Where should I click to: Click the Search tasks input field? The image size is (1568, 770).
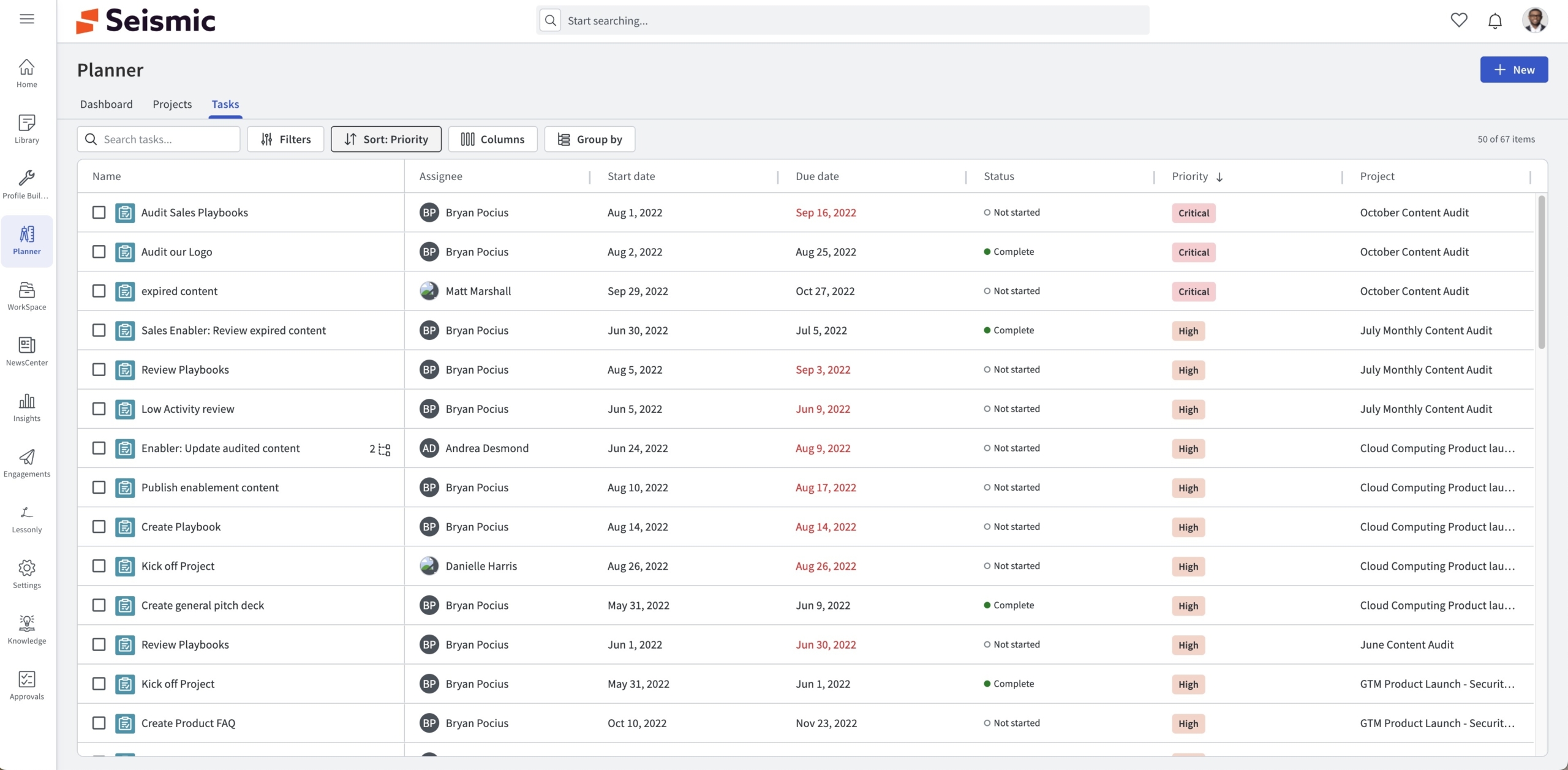point(165,139)
